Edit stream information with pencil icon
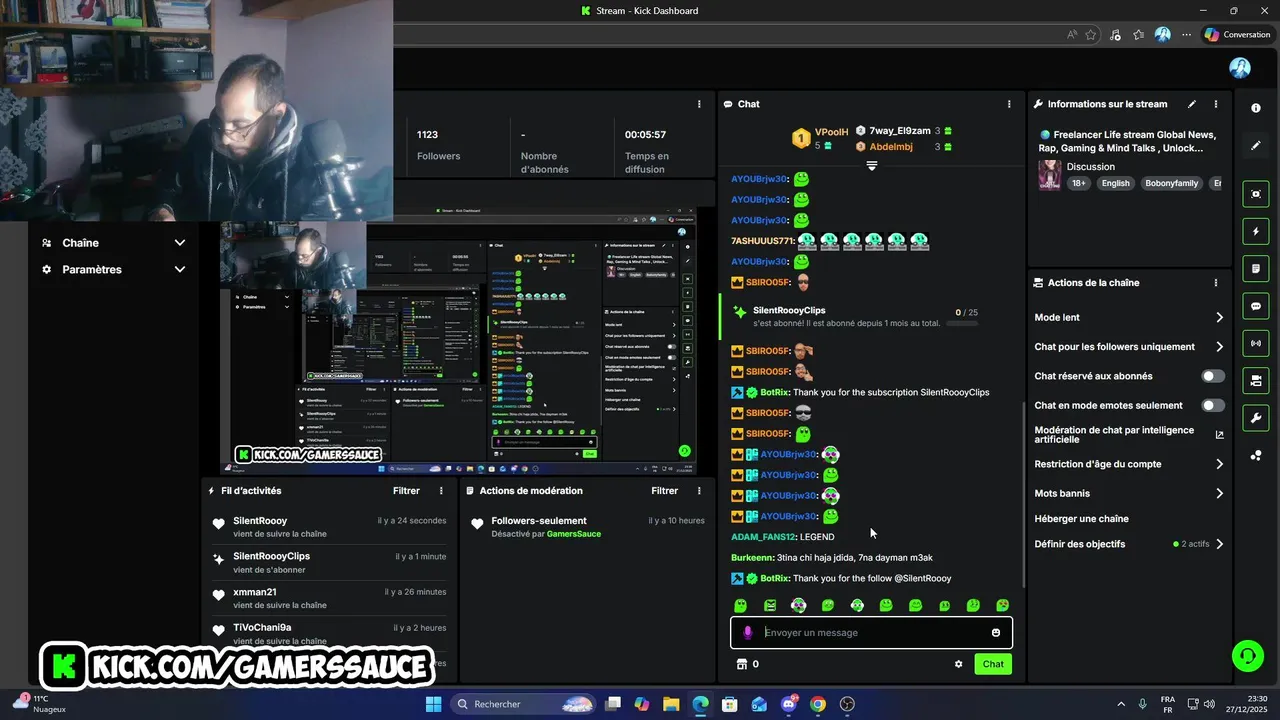Viewport: 1280px width, 720px height. [x=1192, y=104]
